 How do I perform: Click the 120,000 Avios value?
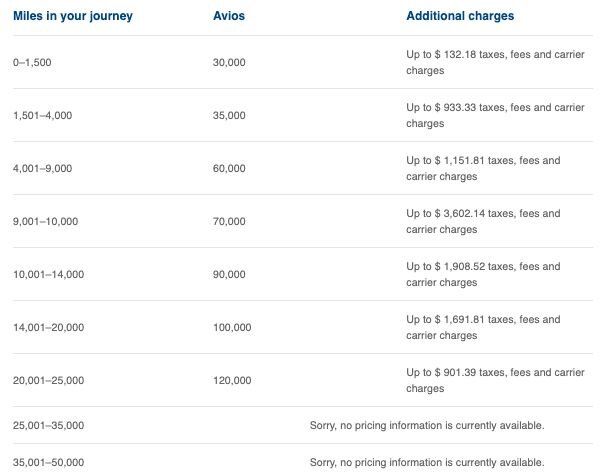click(x=232, y=380)
